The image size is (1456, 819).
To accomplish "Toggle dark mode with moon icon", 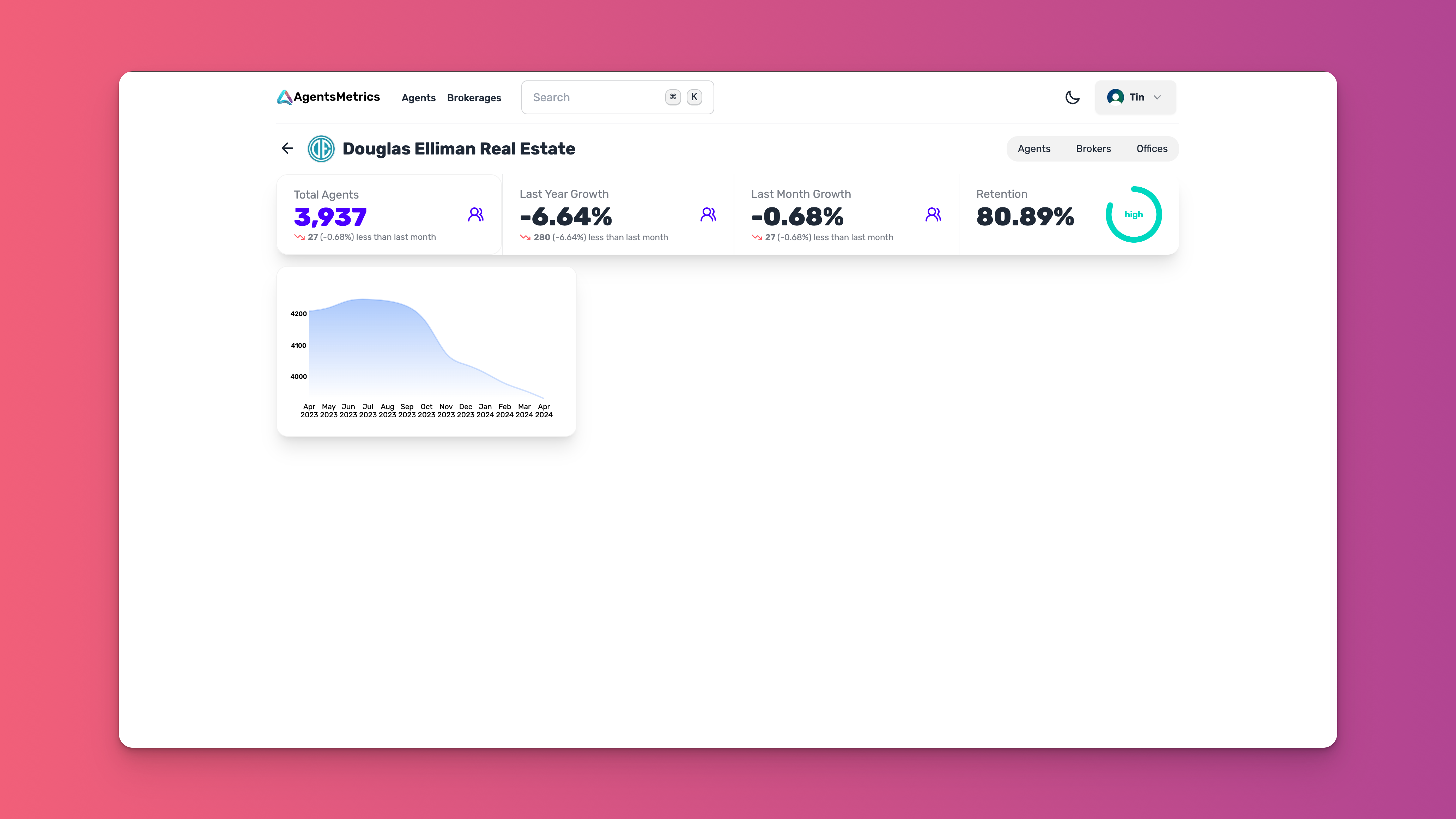I will coord(1072,97).
